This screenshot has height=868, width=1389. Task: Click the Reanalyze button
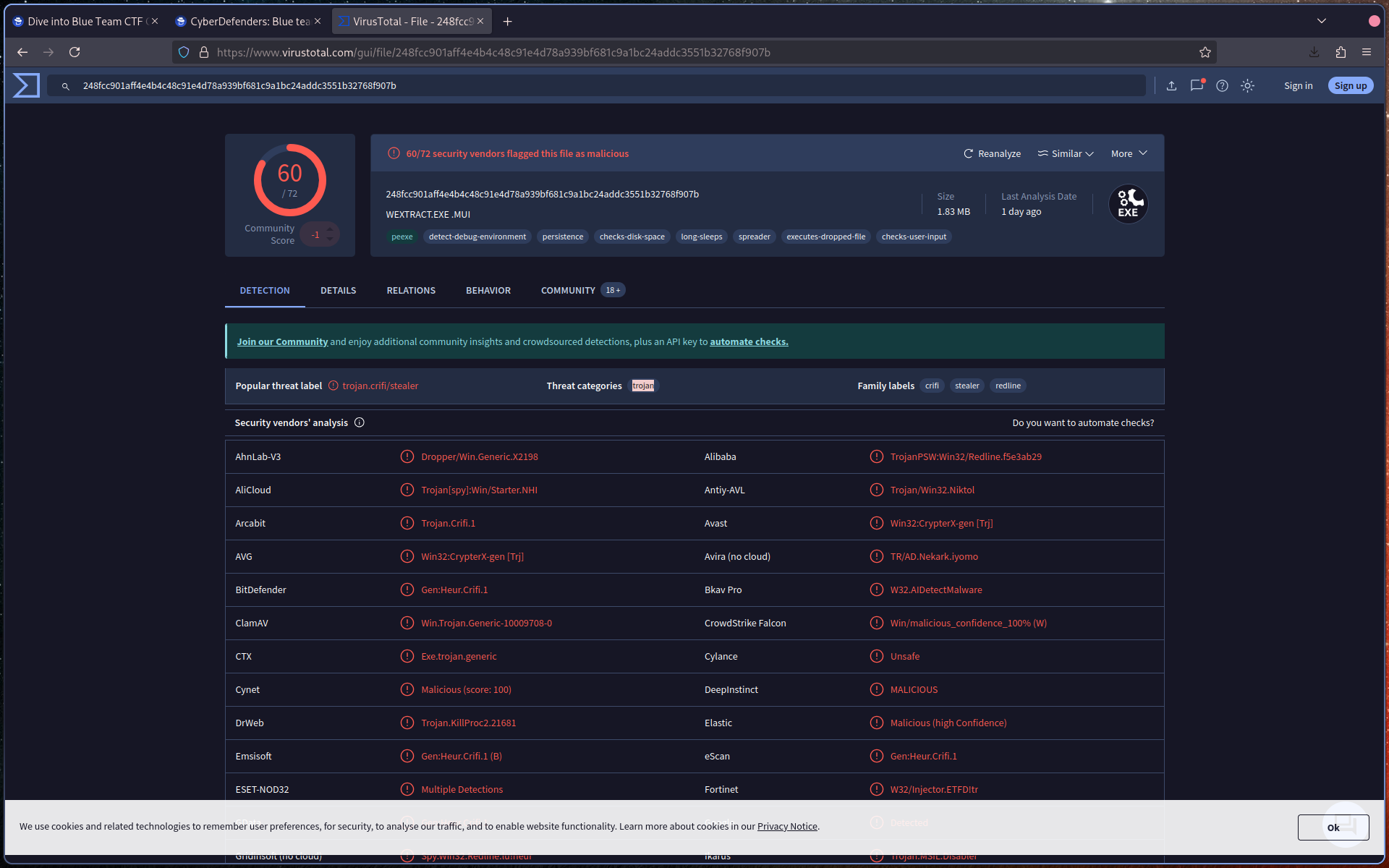click(992, 153)
